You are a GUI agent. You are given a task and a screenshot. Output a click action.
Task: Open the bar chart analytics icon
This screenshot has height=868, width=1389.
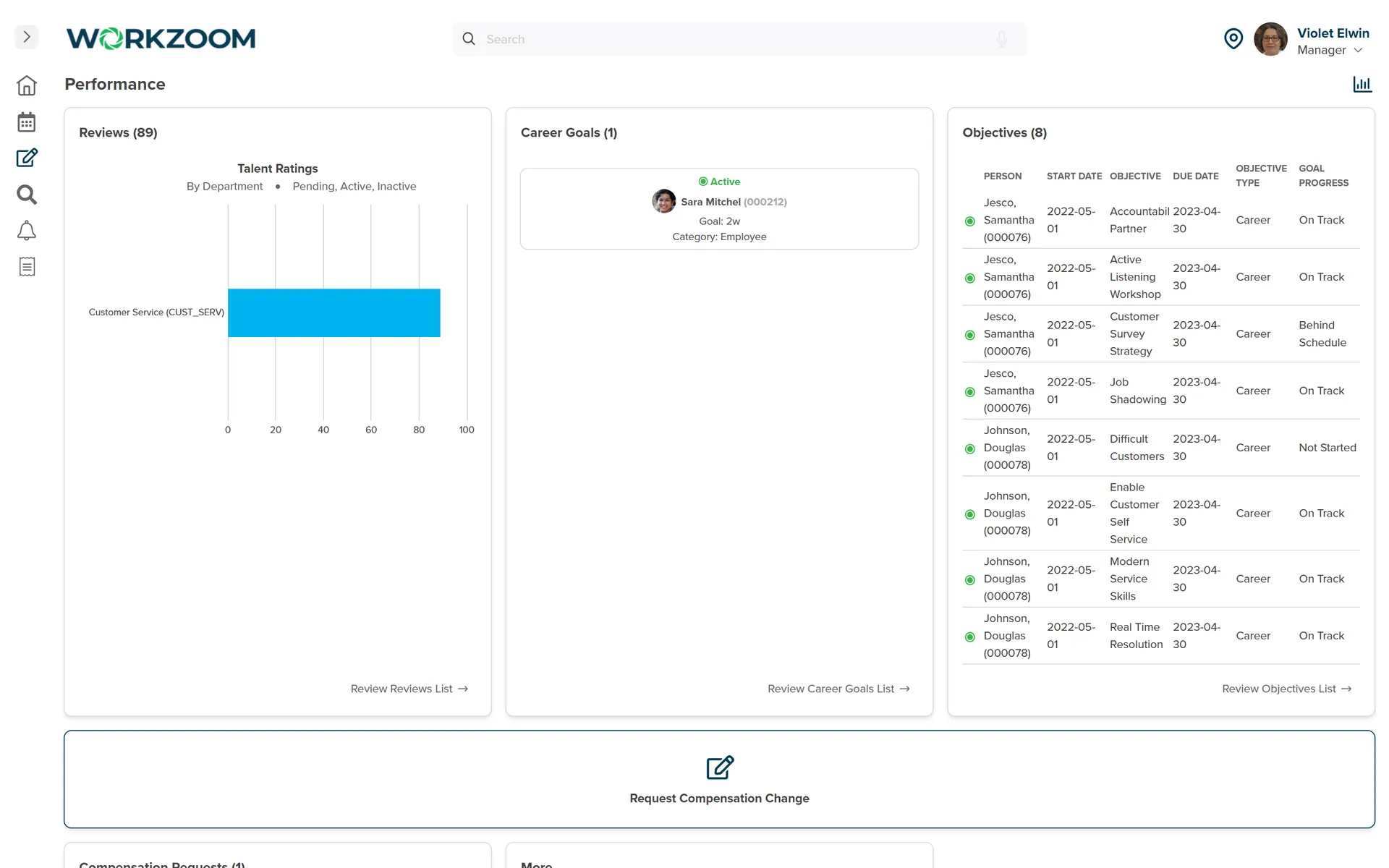pyautogui.click(x=1362, y=85)
